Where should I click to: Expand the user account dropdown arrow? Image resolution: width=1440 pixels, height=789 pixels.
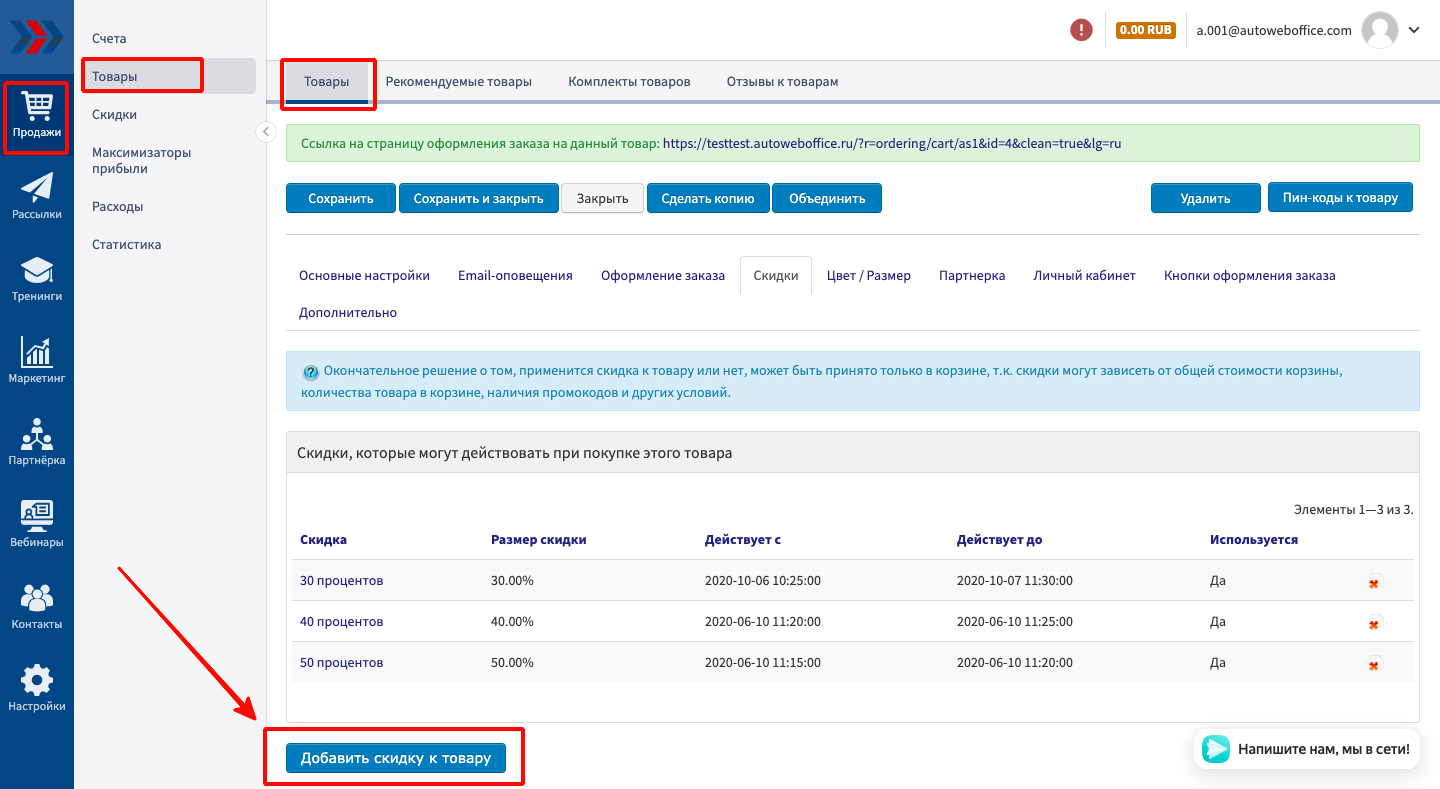coord(1414,30)
